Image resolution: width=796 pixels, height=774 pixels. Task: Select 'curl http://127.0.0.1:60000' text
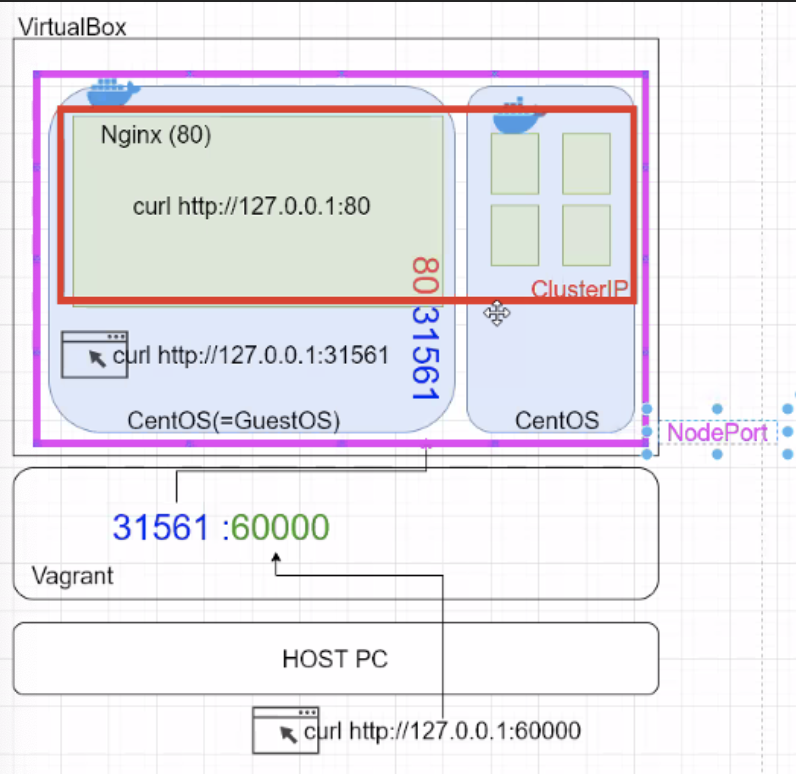442,731
